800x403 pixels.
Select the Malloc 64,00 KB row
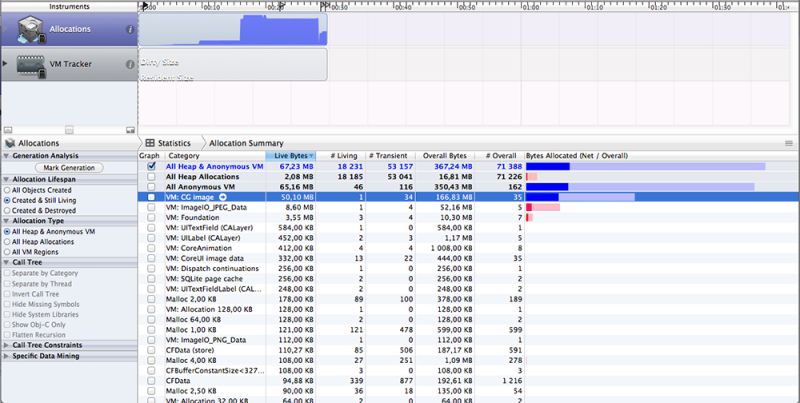[x=469, y=319]
